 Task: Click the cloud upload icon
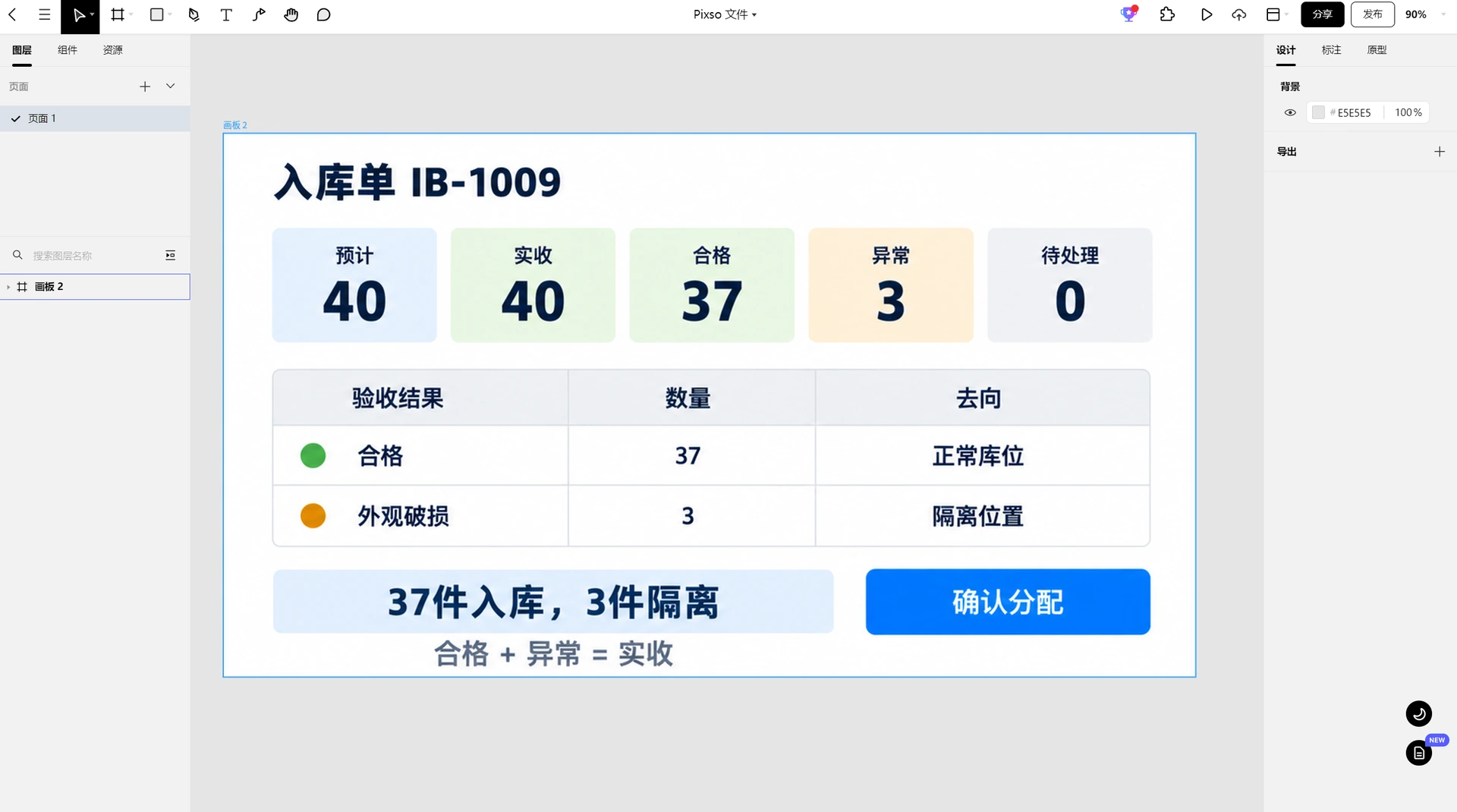tap(1238, 14)
